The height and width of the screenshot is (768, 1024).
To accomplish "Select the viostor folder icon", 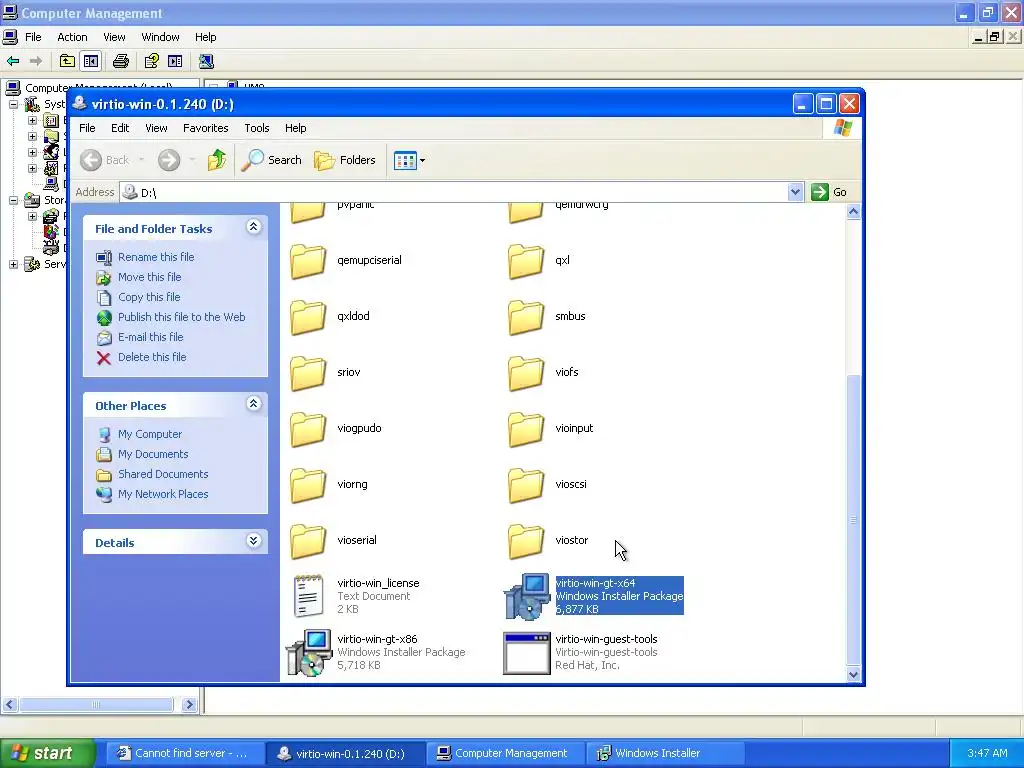I will pos(526,542).
